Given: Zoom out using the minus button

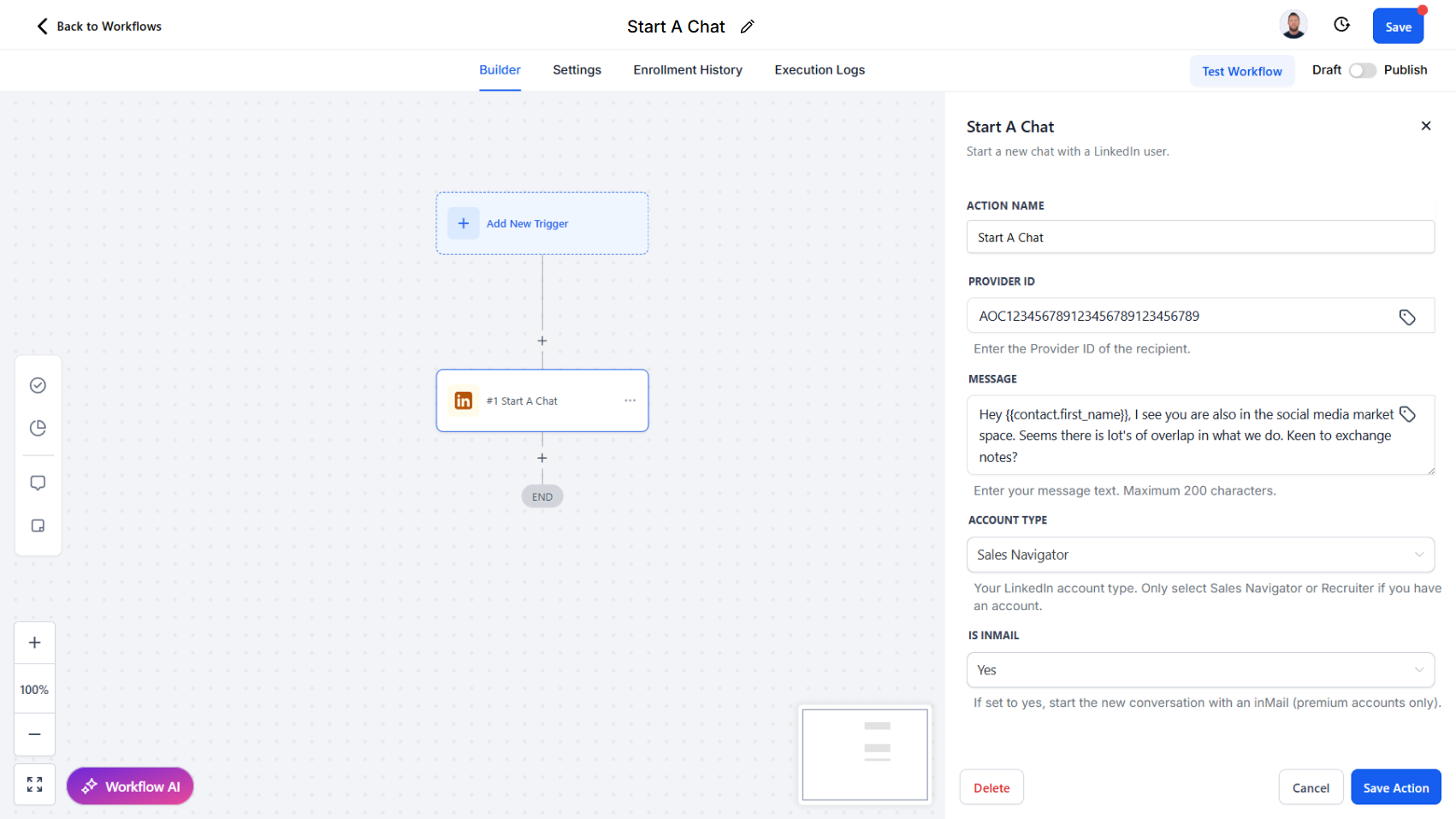Looking at the screenshot, I should (34, 734).
